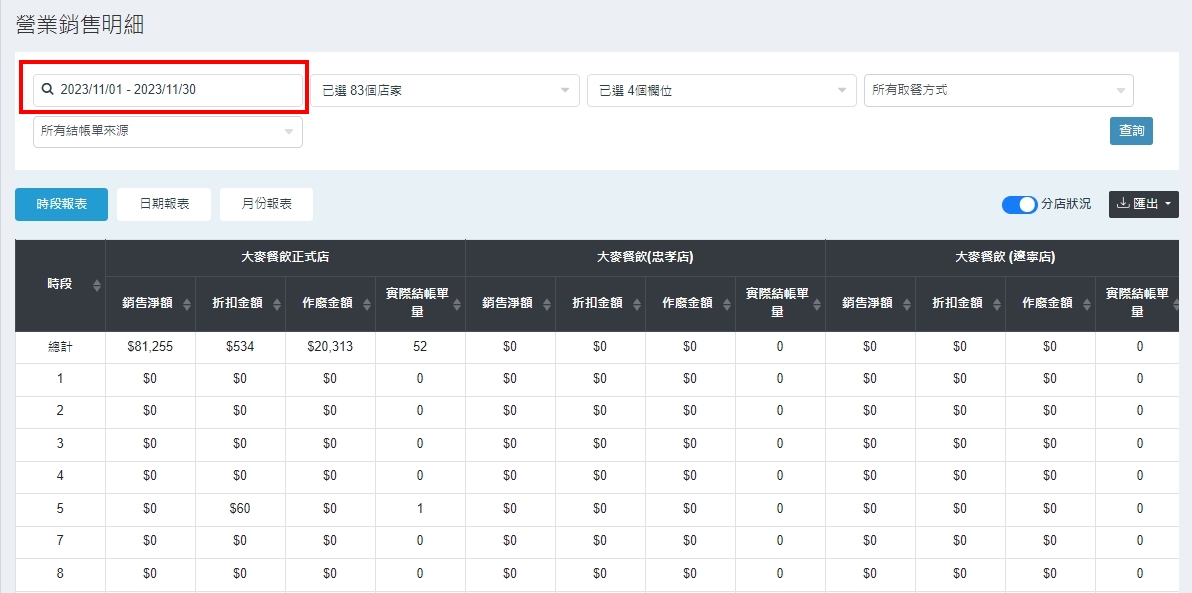1192x593 pixels.
Task: Toggle the 分店狀況 switch off
Action: [x=1019, y=204]
